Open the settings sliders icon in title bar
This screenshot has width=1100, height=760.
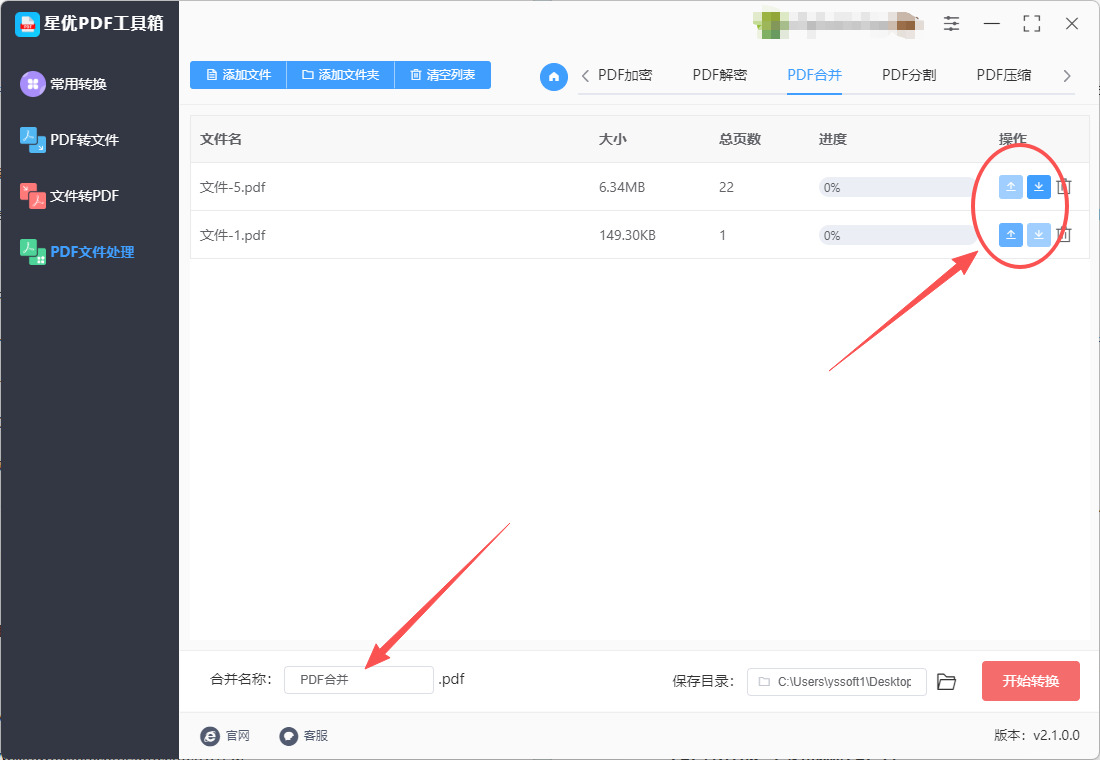point(951,24)
